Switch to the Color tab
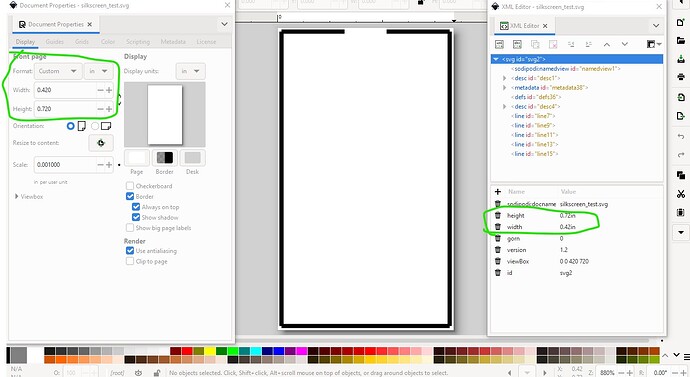Screen dimensions: 690x377 108,42
